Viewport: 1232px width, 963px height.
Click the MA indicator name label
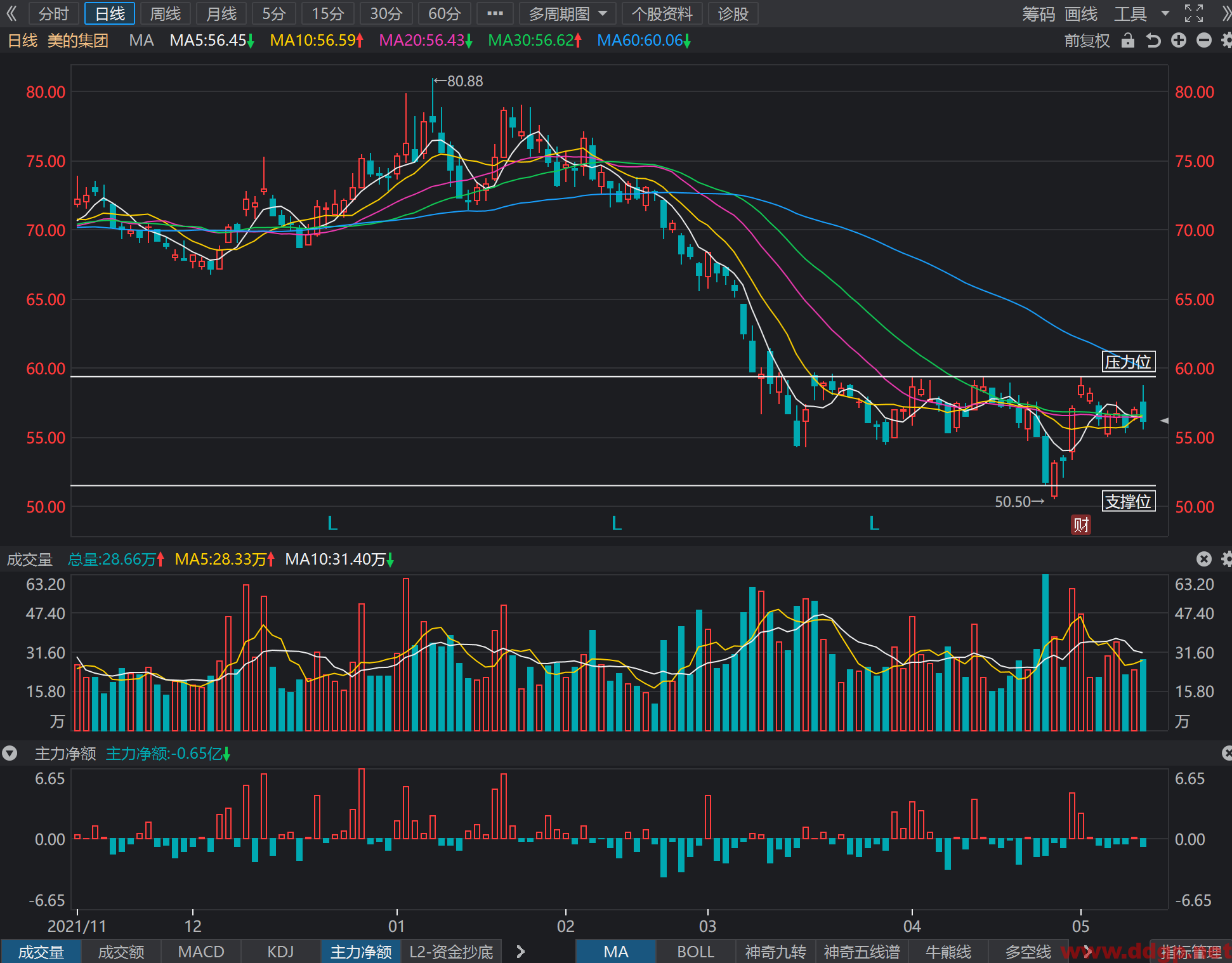(x=141, y=41)
